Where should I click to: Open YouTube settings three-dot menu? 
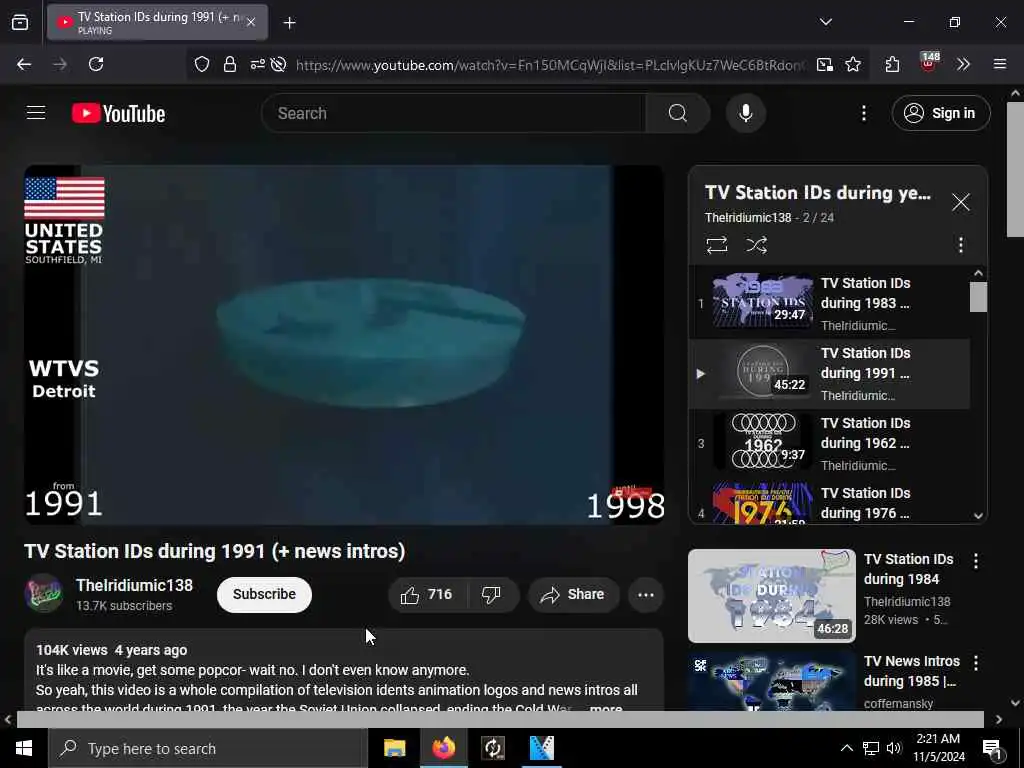pyautogui.click(x=863, y=113)
